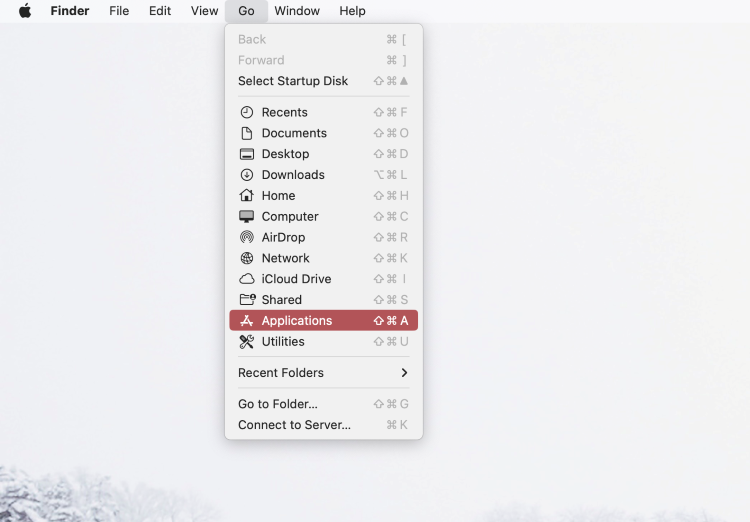Choose Connect to Server…
750x522 pixels.
pyautogui.click(x=324, y=425)
